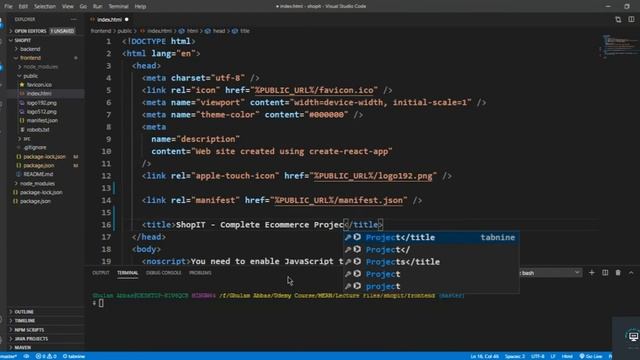Expand the Timeline section
The width and height of the screenshot is (640, 360).
(x=24, y=321)
